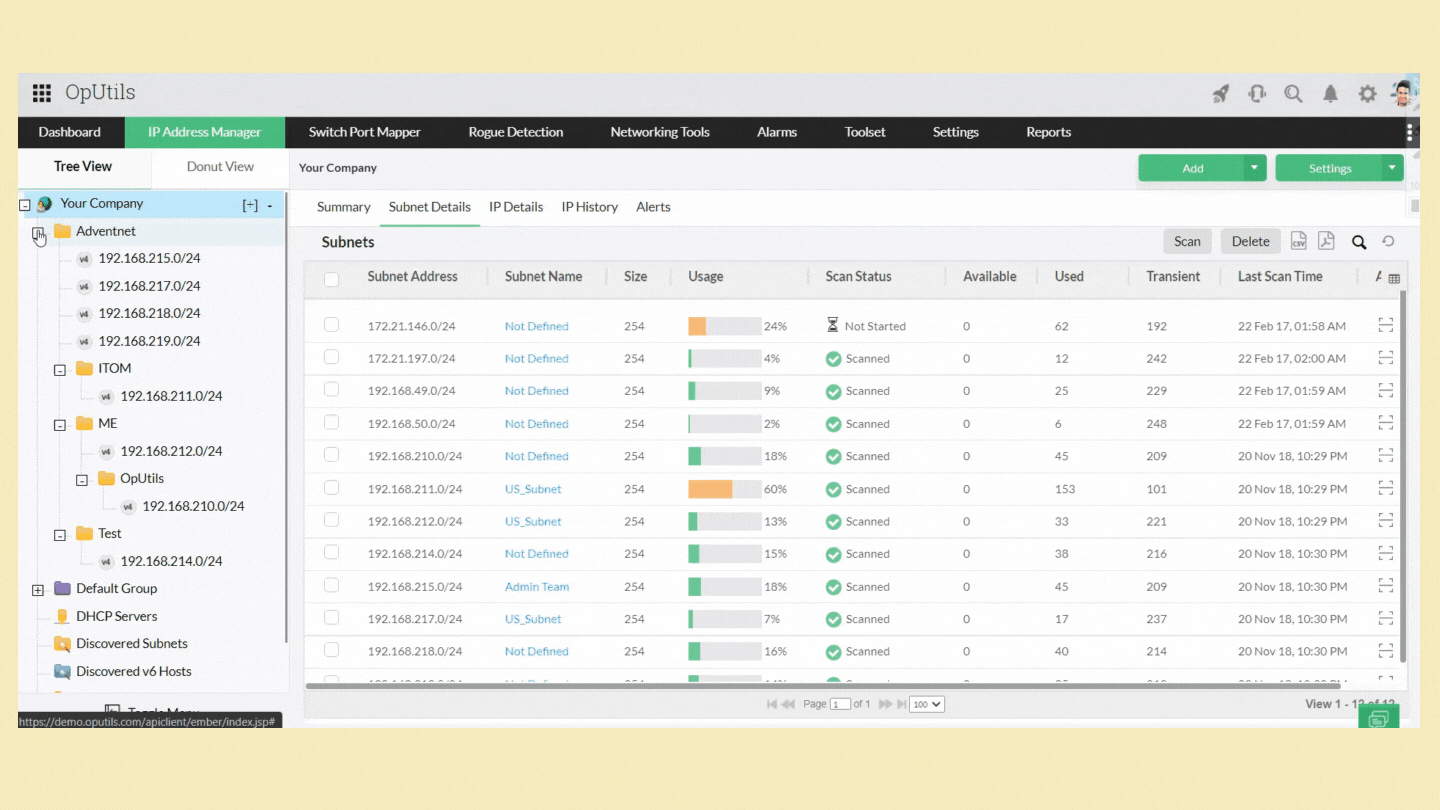Viewport: 1440px width, 810px height.
Task: Click the rocket quick-start icon
Action: point(1221,93)
